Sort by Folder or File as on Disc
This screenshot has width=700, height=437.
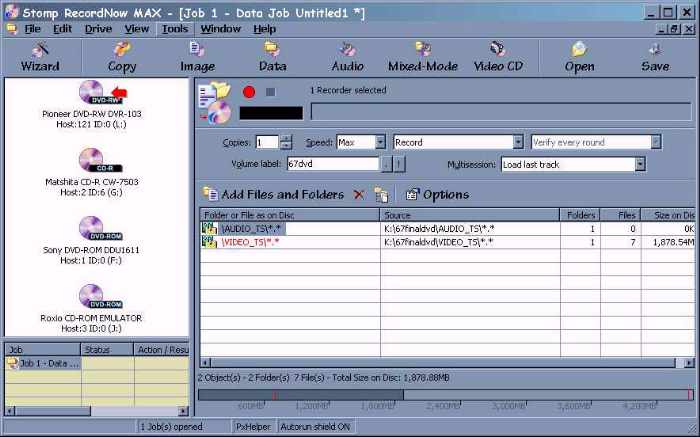(290, 215)
